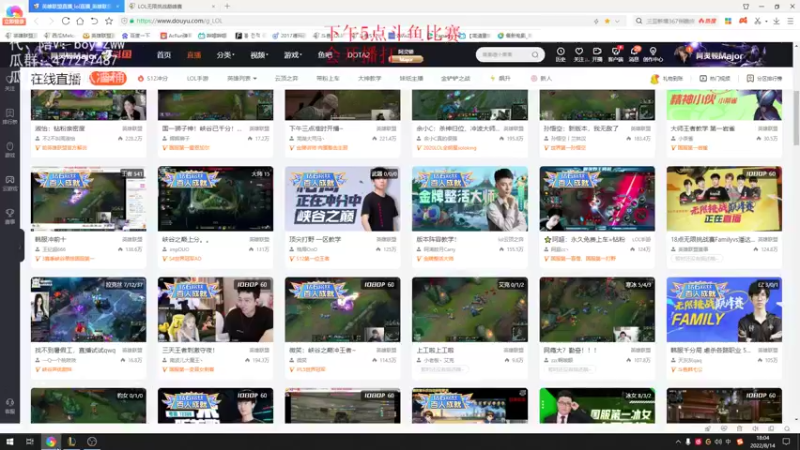Open 金牌整活大师 stream thumbnail
The image size is (800, 450).
pyautogui.click(x=470, y=198)
